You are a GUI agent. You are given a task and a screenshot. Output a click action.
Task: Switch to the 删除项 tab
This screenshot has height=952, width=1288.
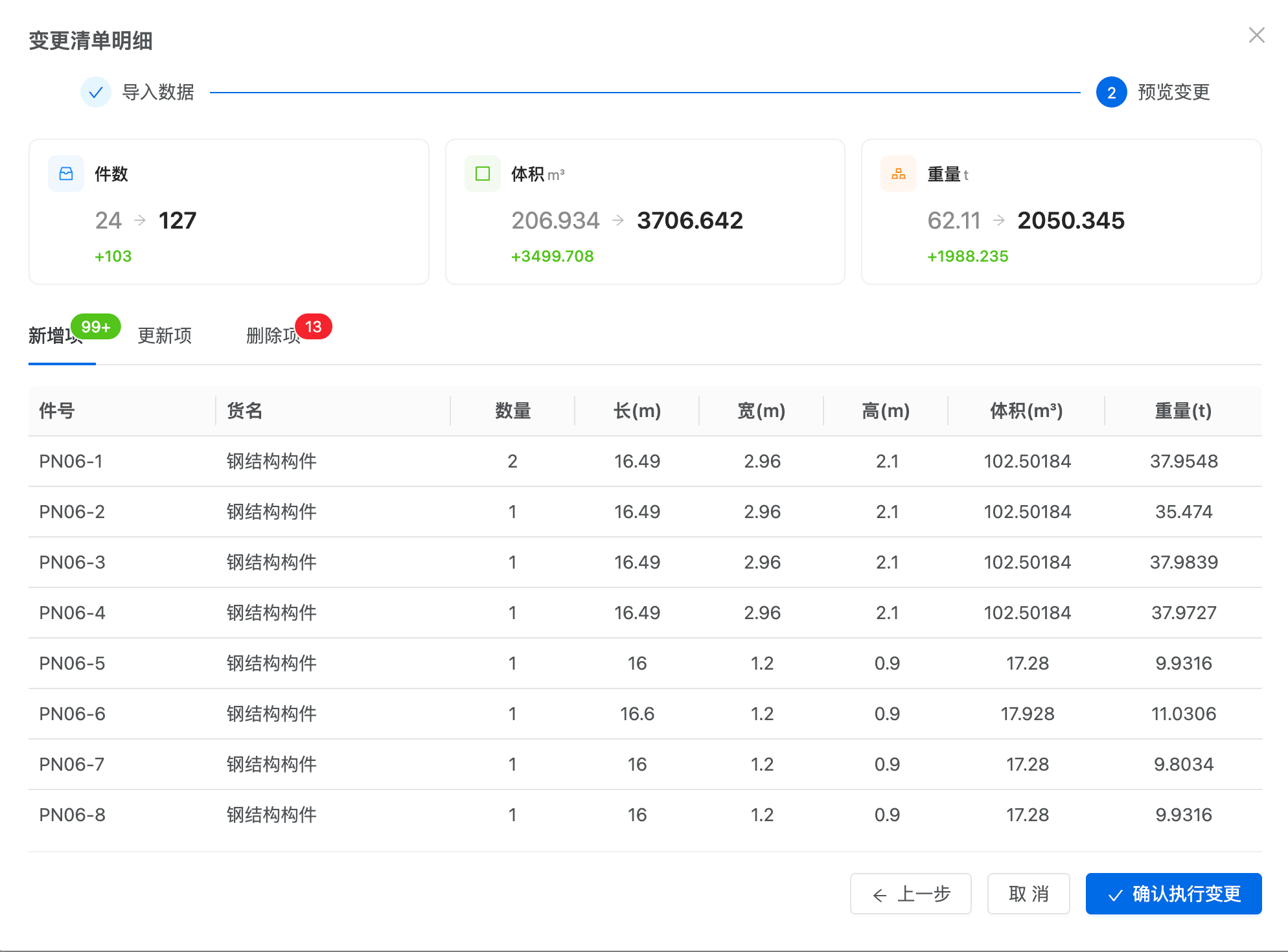[x=271, y=335]
